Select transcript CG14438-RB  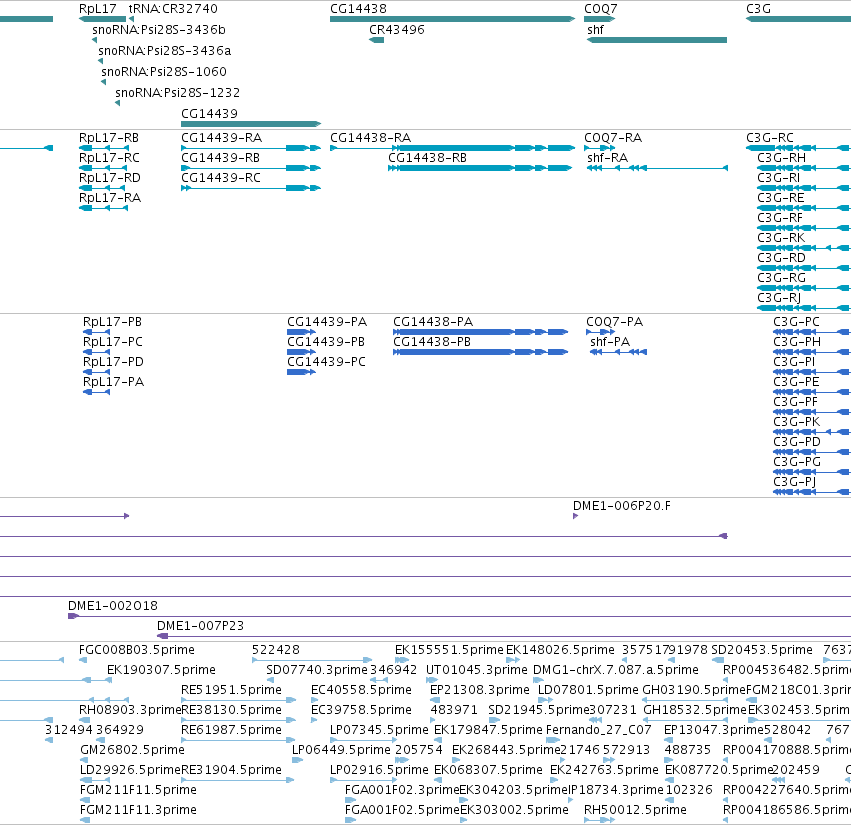click(x=480, y=168)
